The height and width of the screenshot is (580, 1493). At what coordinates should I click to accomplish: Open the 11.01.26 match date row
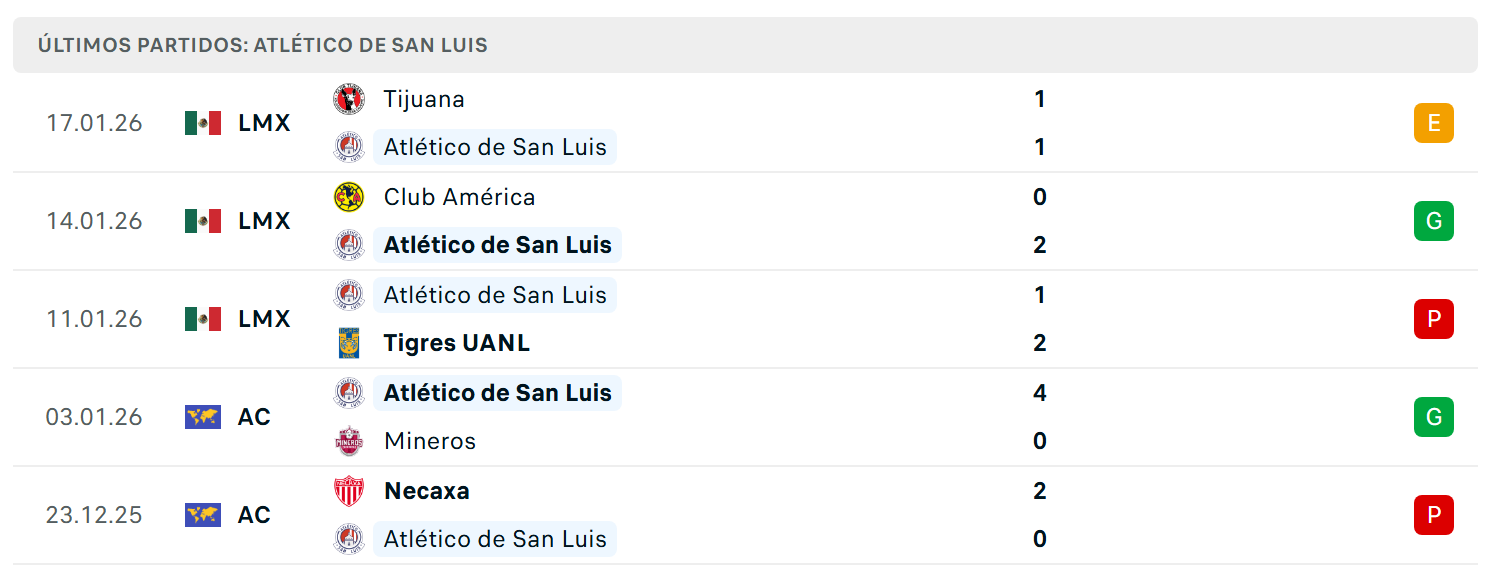(745, 319)
